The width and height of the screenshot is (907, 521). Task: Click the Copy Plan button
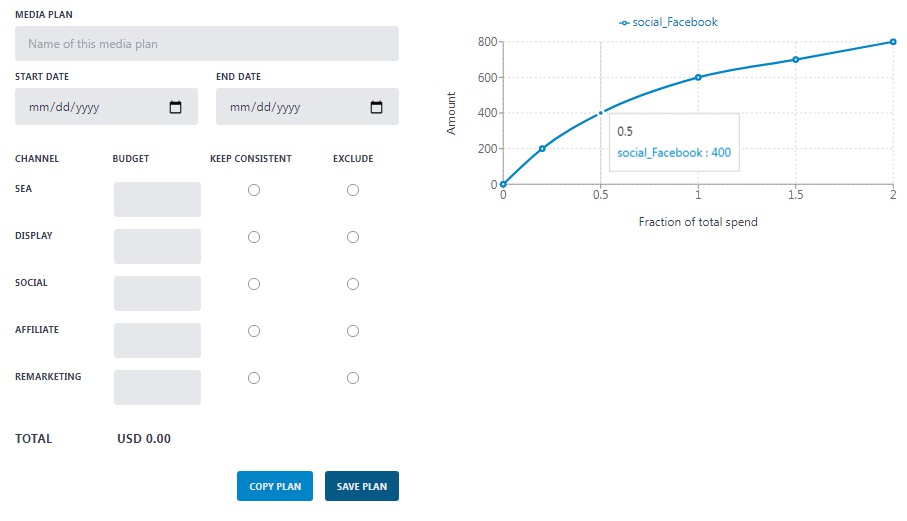tap(275, 486)
